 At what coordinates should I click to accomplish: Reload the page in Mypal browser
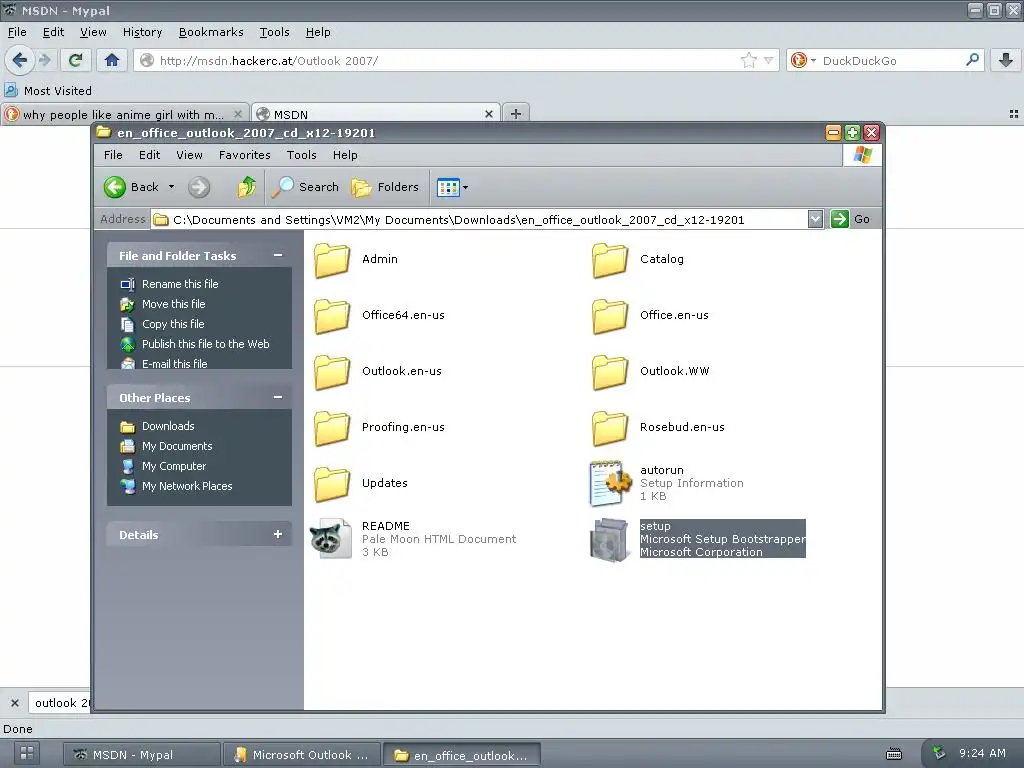coord(75,60)
